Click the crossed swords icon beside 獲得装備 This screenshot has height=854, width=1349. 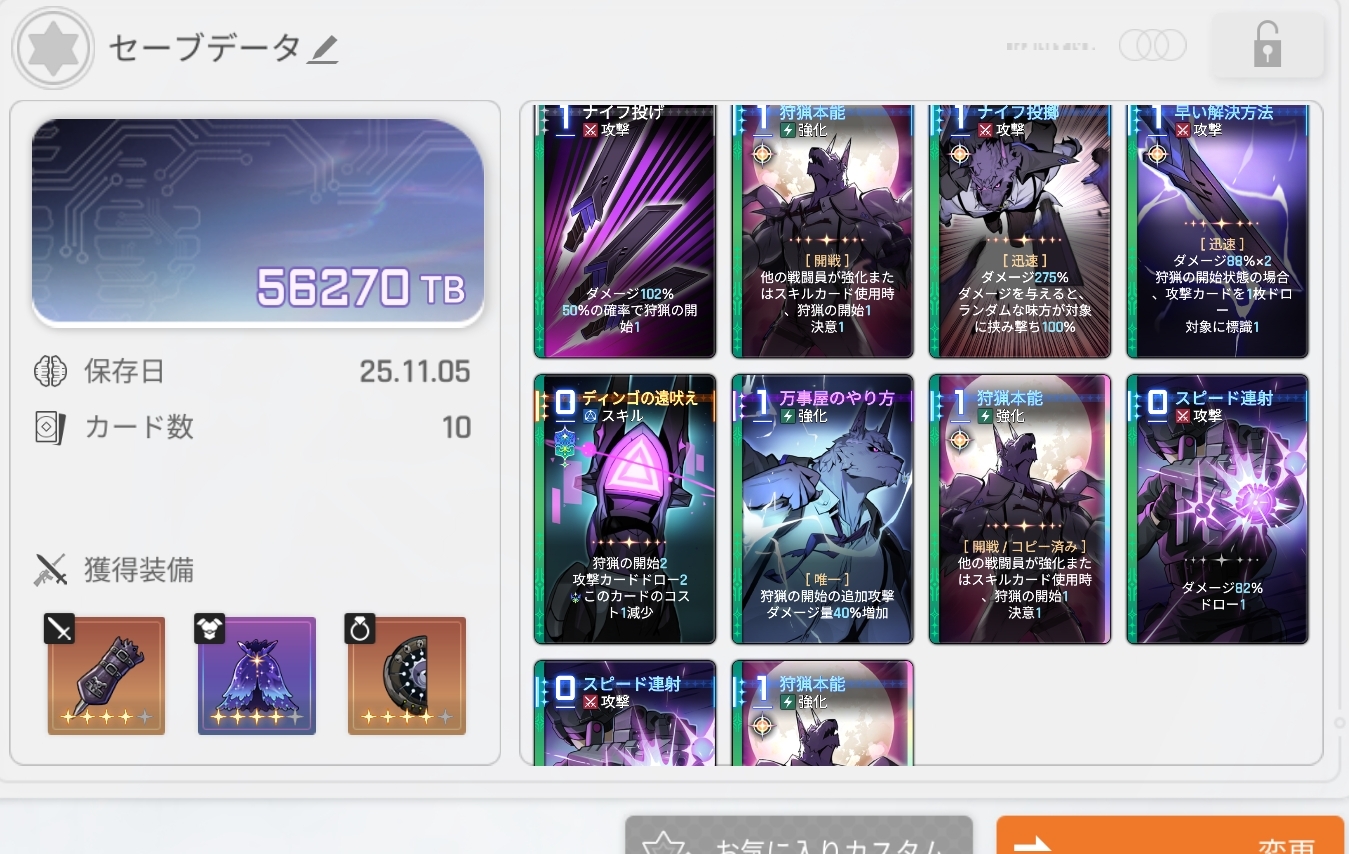[x=50, y=570]
